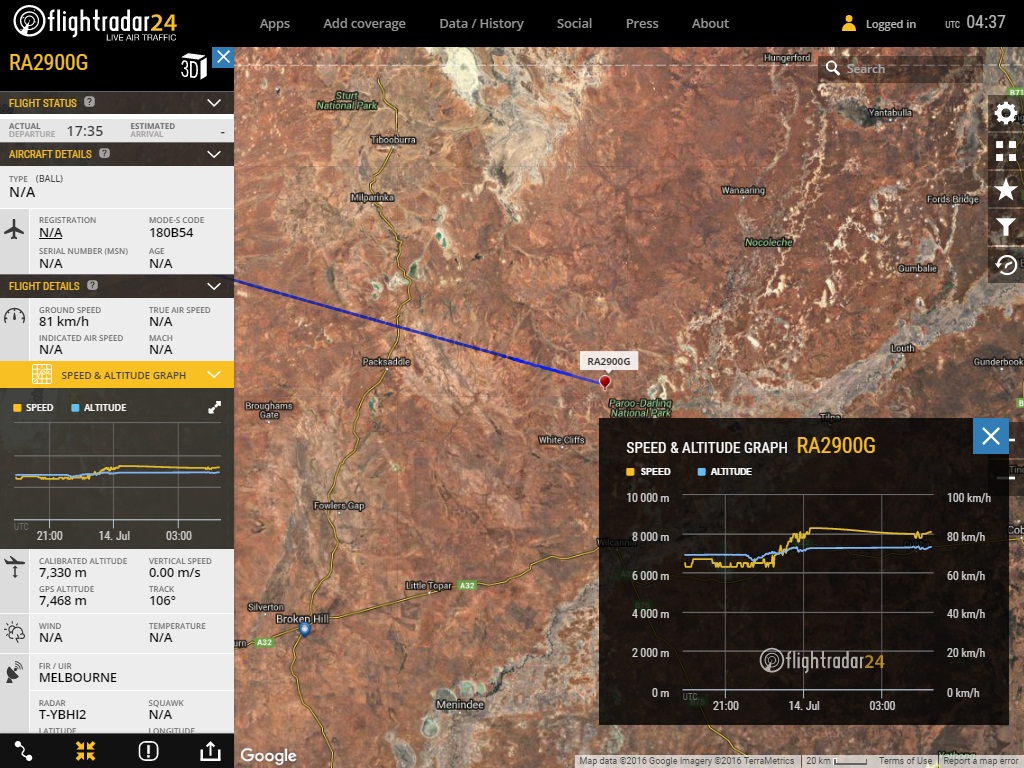Click the Logged in account link
The width and height of the screenshot is (1024, 768).
coord(879,24)
